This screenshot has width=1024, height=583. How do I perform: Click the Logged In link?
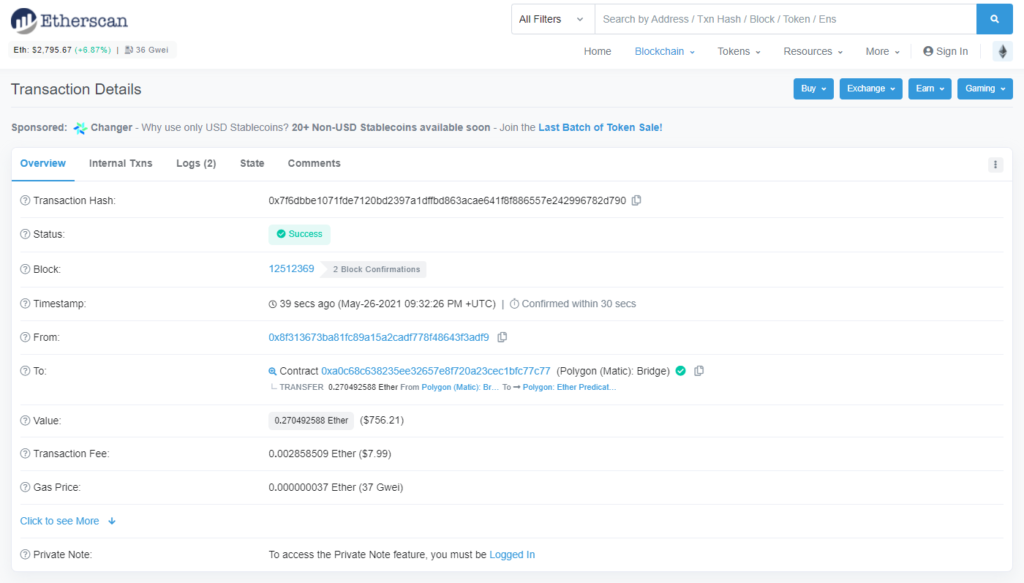click(512, 554)
